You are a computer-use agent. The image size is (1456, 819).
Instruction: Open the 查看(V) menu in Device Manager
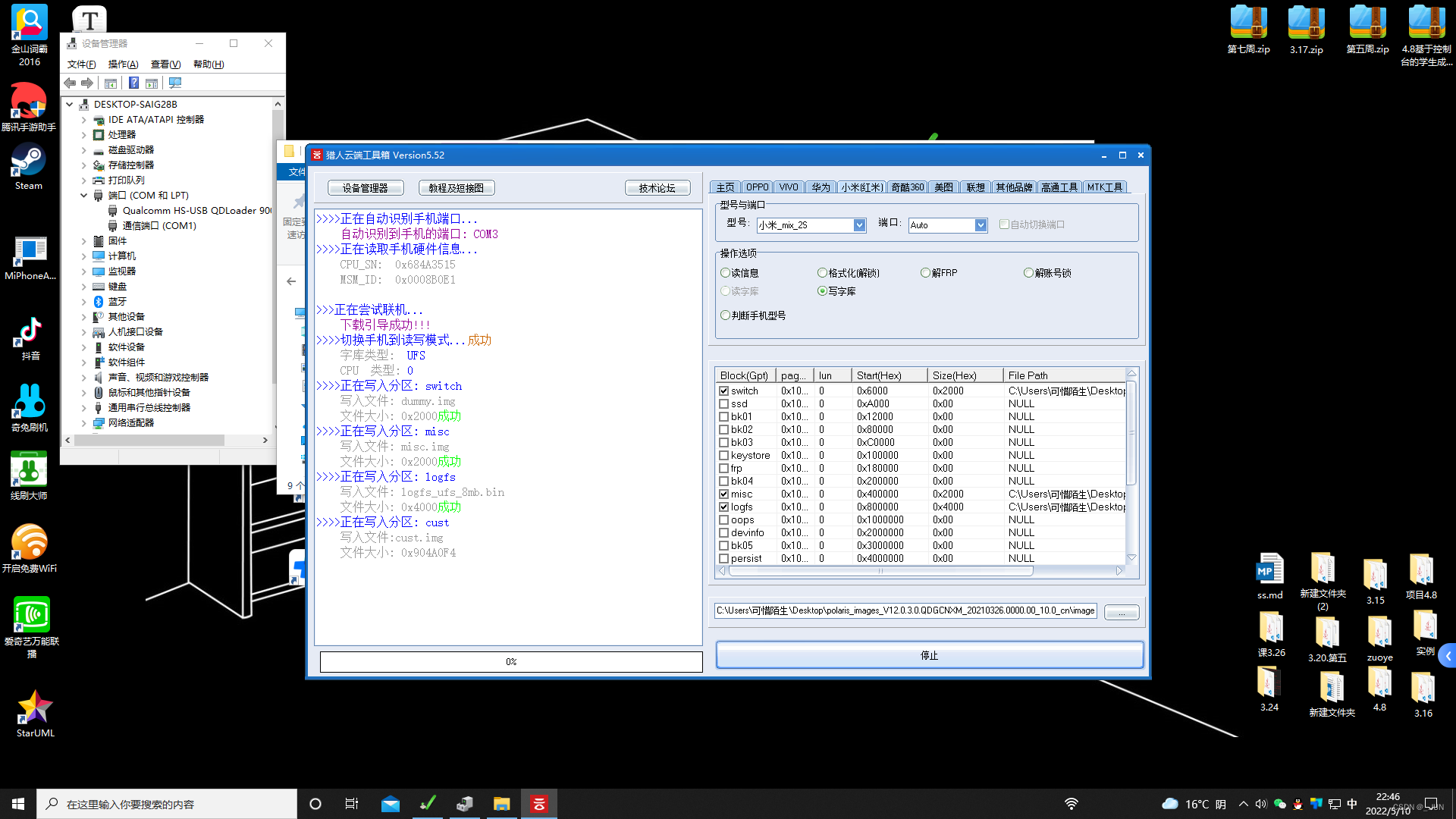point(165,64)
